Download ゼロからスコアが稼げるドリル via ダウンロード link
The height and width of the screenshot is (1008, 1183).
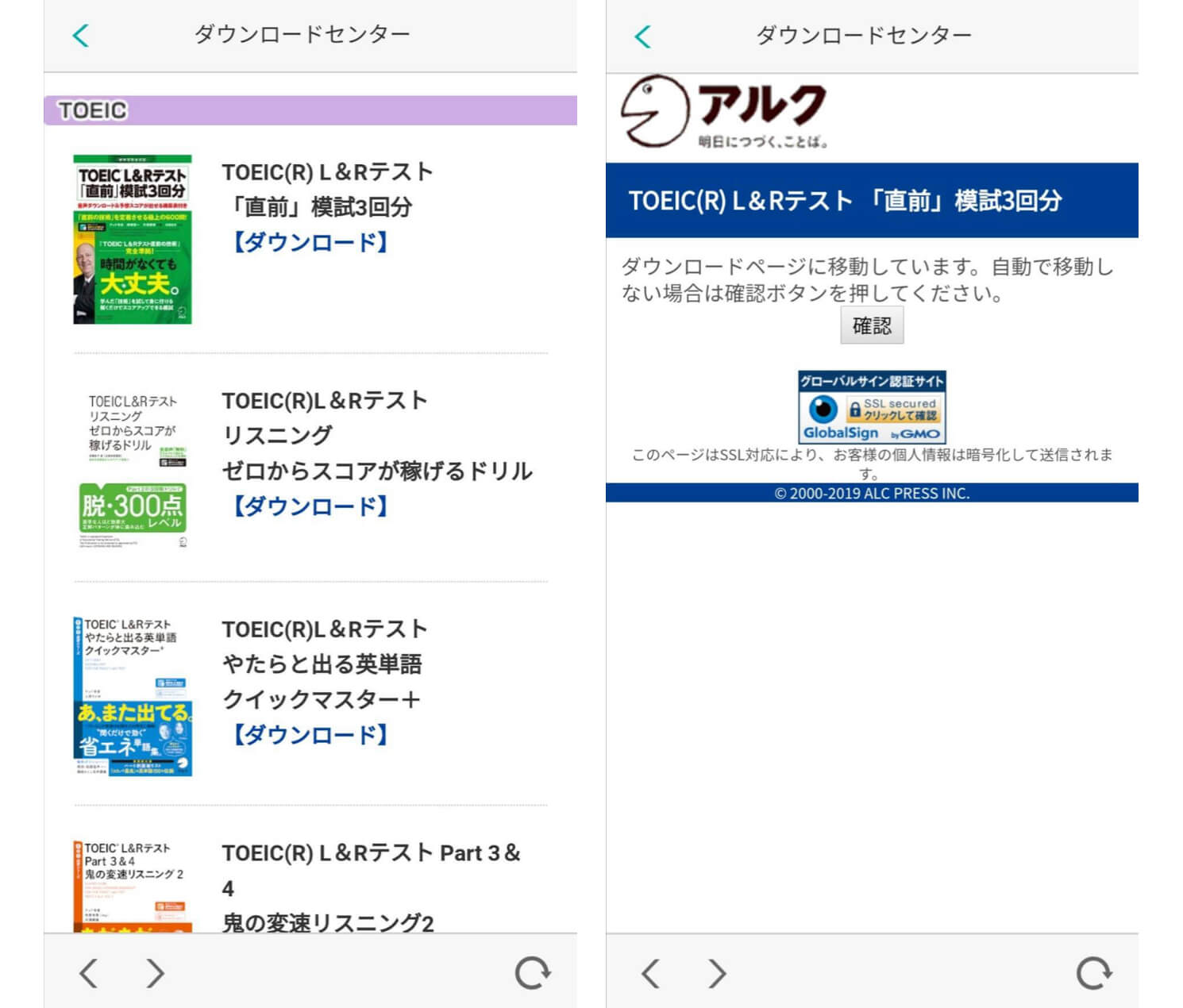[x=310, y=506]
